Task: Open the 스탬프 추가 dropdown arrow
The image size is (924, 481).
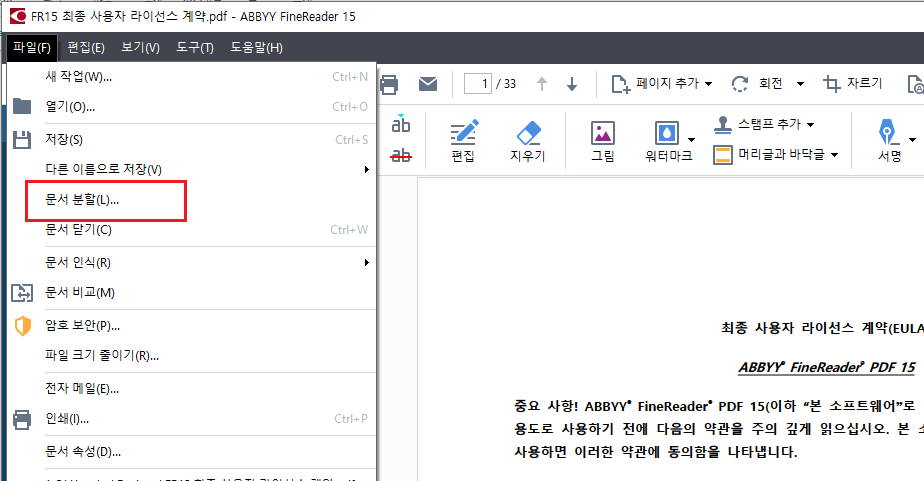Action: [x=810, y=125]
